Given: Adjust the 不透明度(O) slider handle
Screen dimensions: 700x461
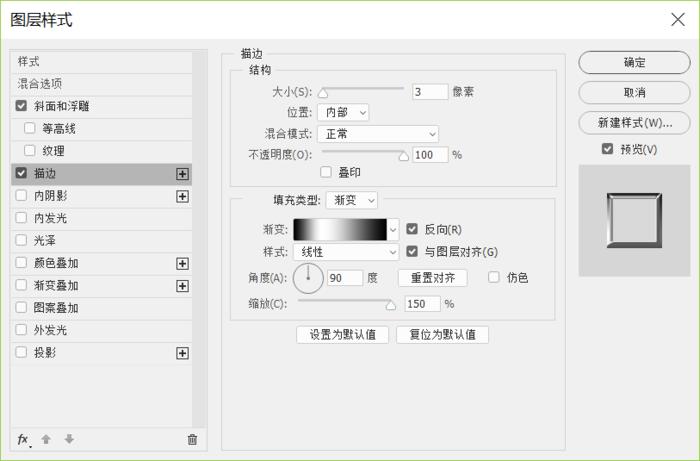Looking at the screenshot, I should point(404,156).
